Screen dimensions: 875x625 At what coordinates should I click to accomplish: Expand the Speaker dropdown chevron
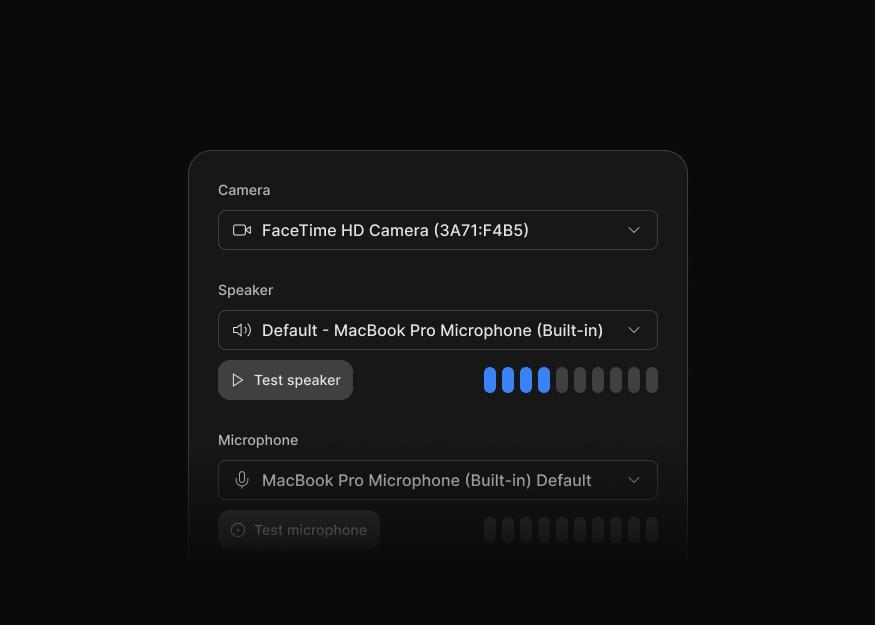pyautogui.click(x=634, y=330)
